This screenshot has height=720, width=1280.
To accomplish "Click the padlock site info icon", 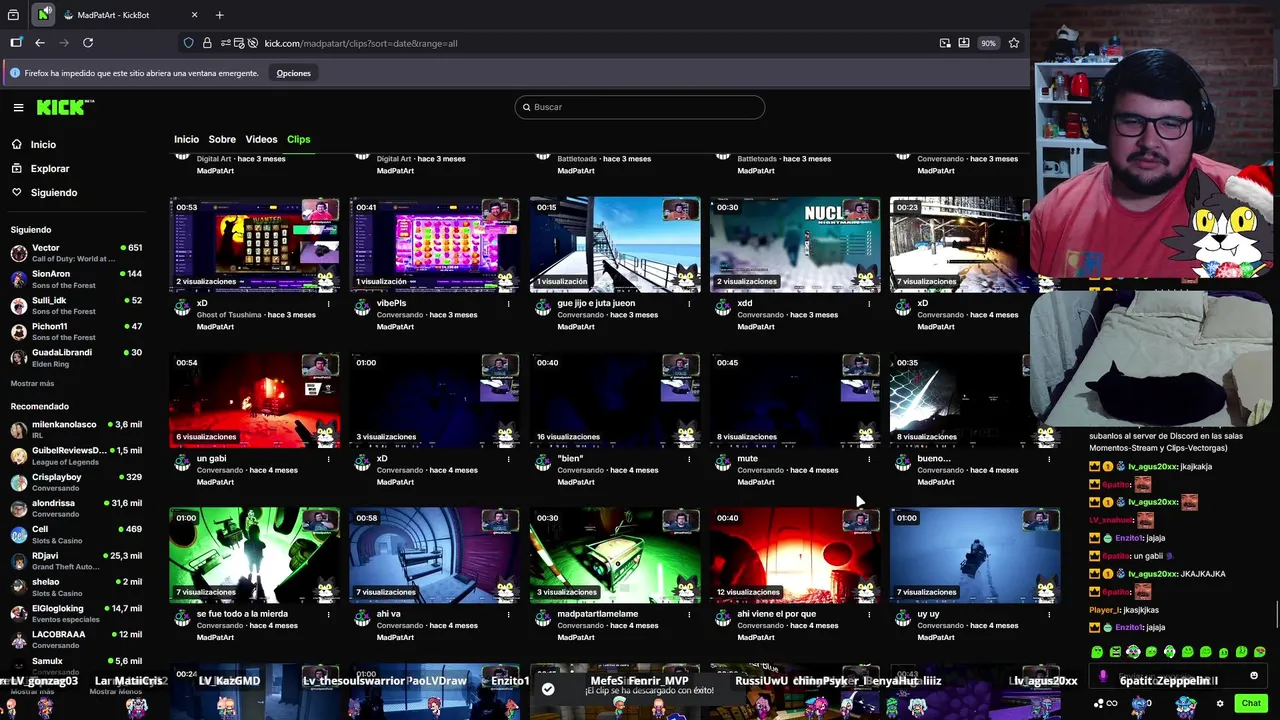I will (x=207, y=43).
